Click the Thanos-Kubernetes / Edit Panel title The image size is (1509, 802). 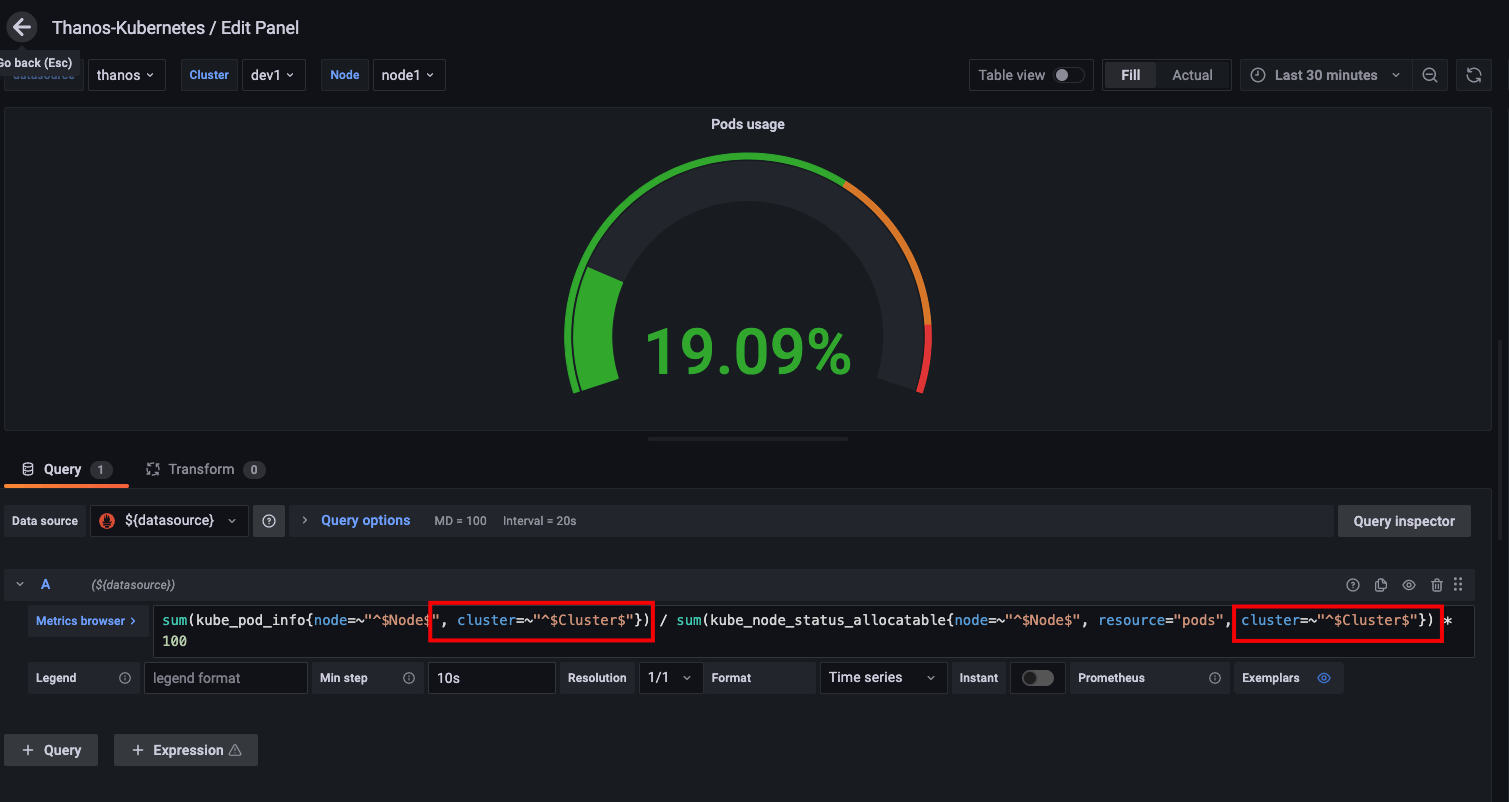(x=176, y=28)
